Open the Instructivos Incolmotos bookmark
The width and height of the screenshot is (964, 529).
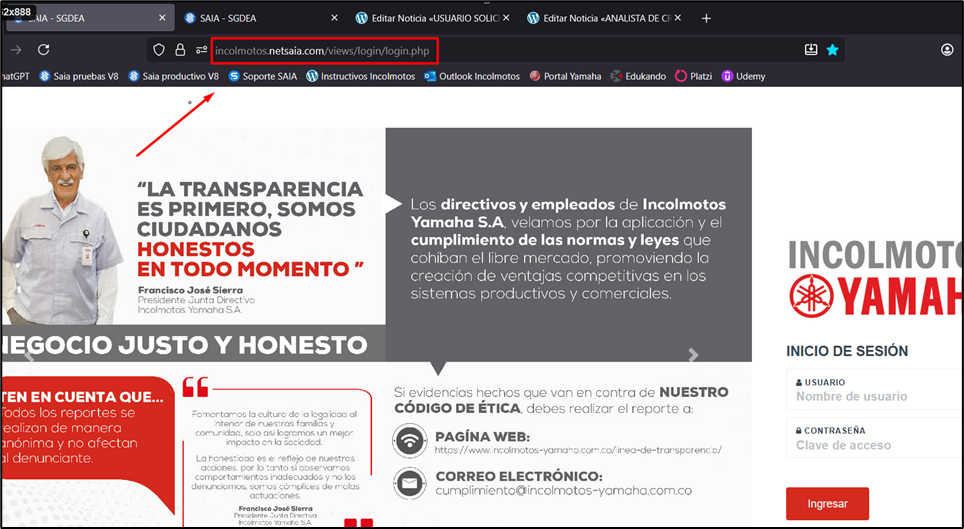360,76
